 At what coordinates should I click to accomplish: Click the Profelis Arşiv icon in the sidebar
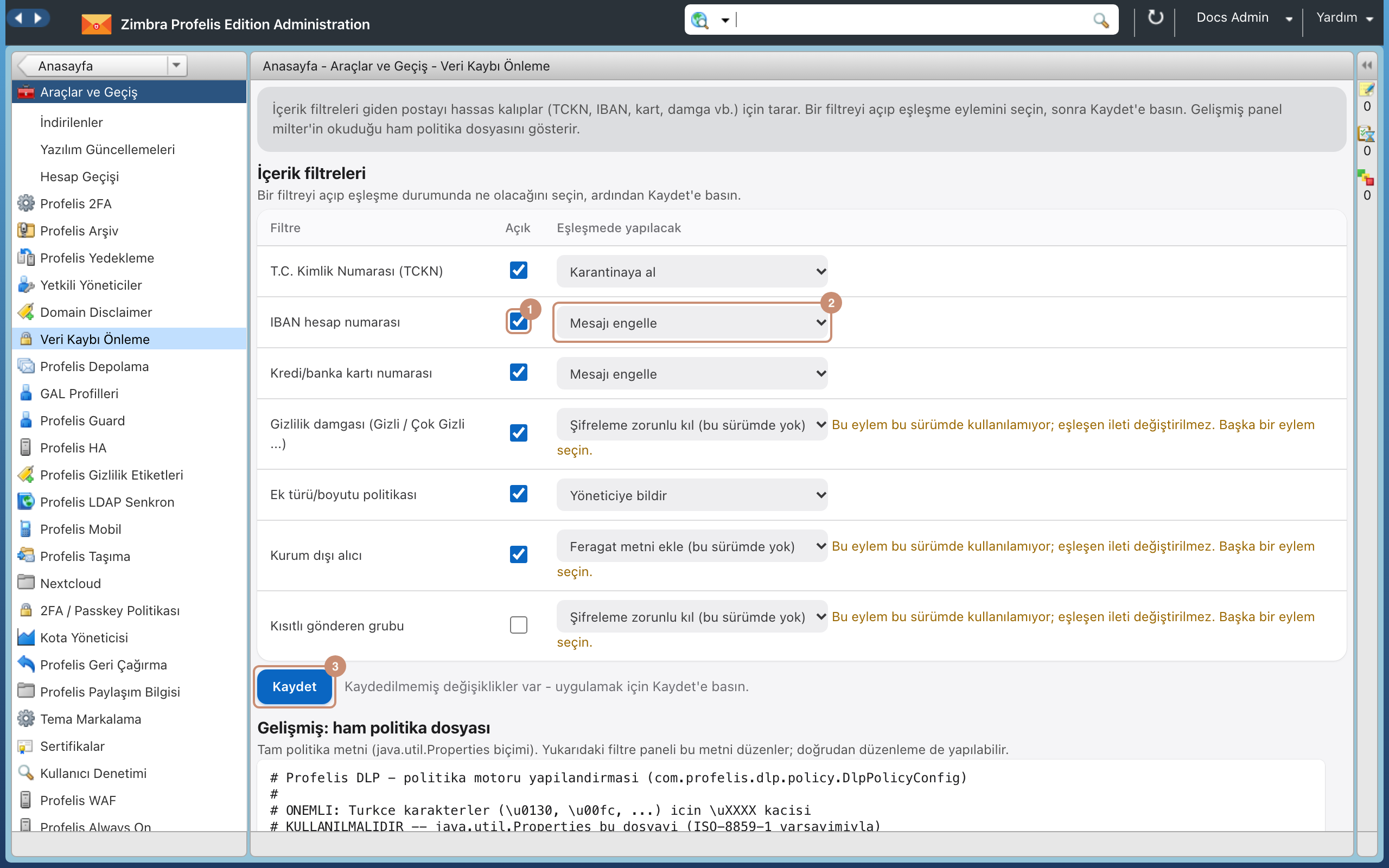(x=26, y=230)
